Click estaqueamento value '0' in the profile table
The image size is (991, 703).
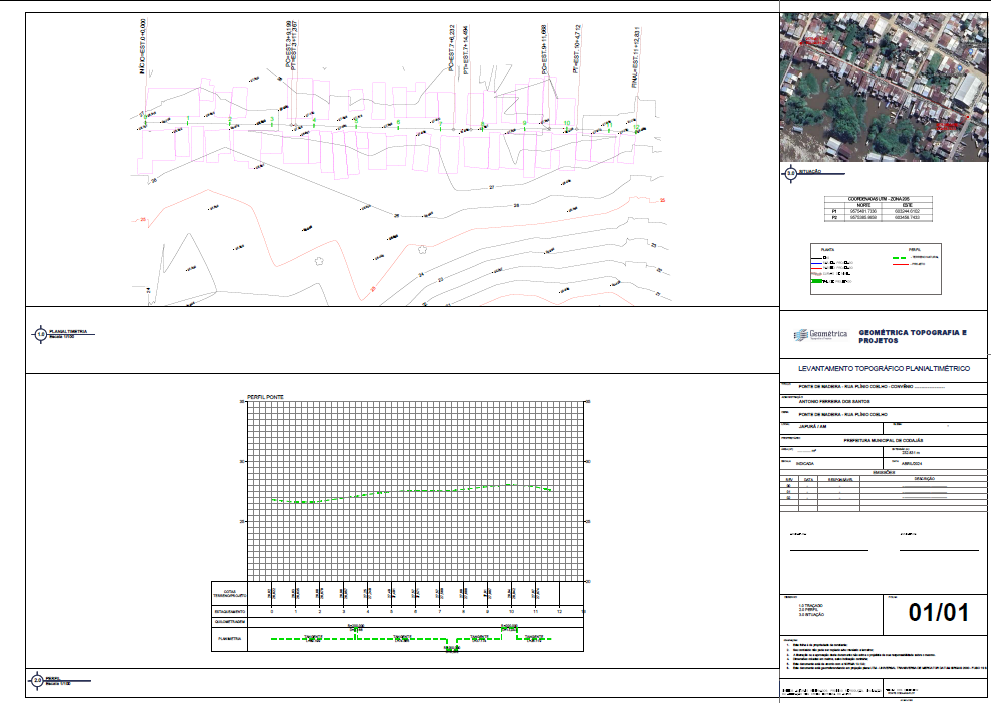(x=272, y=612)
